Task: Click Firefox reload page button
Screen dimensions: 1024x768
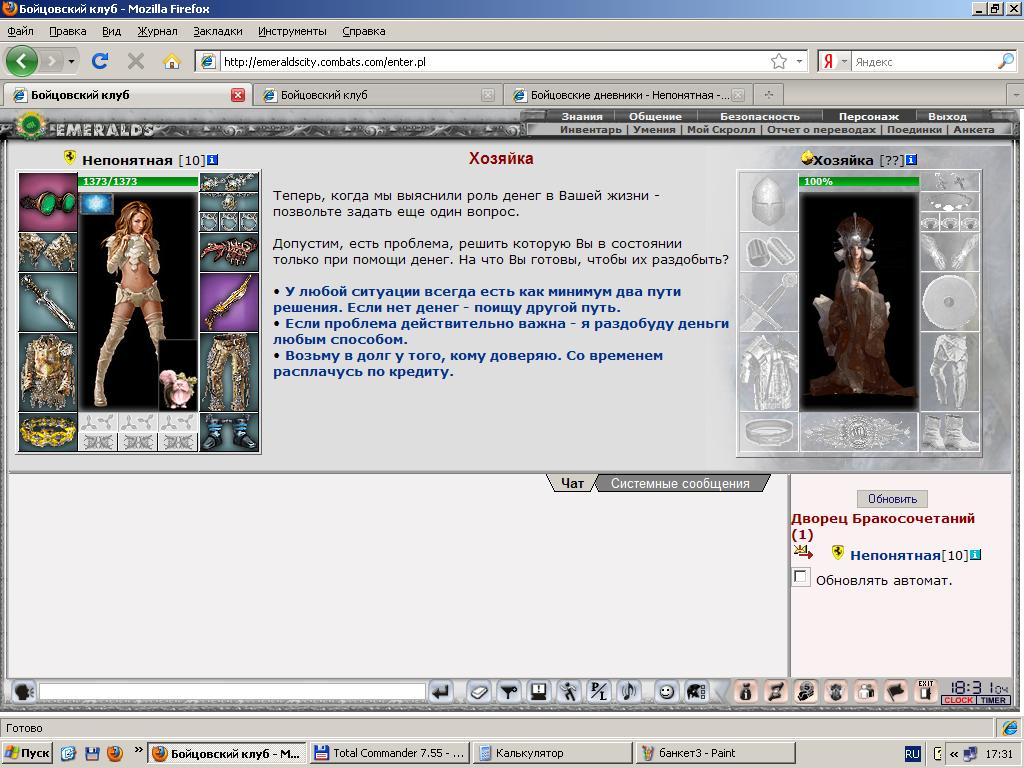Action: pyautogui.click(x=100, y=61)
